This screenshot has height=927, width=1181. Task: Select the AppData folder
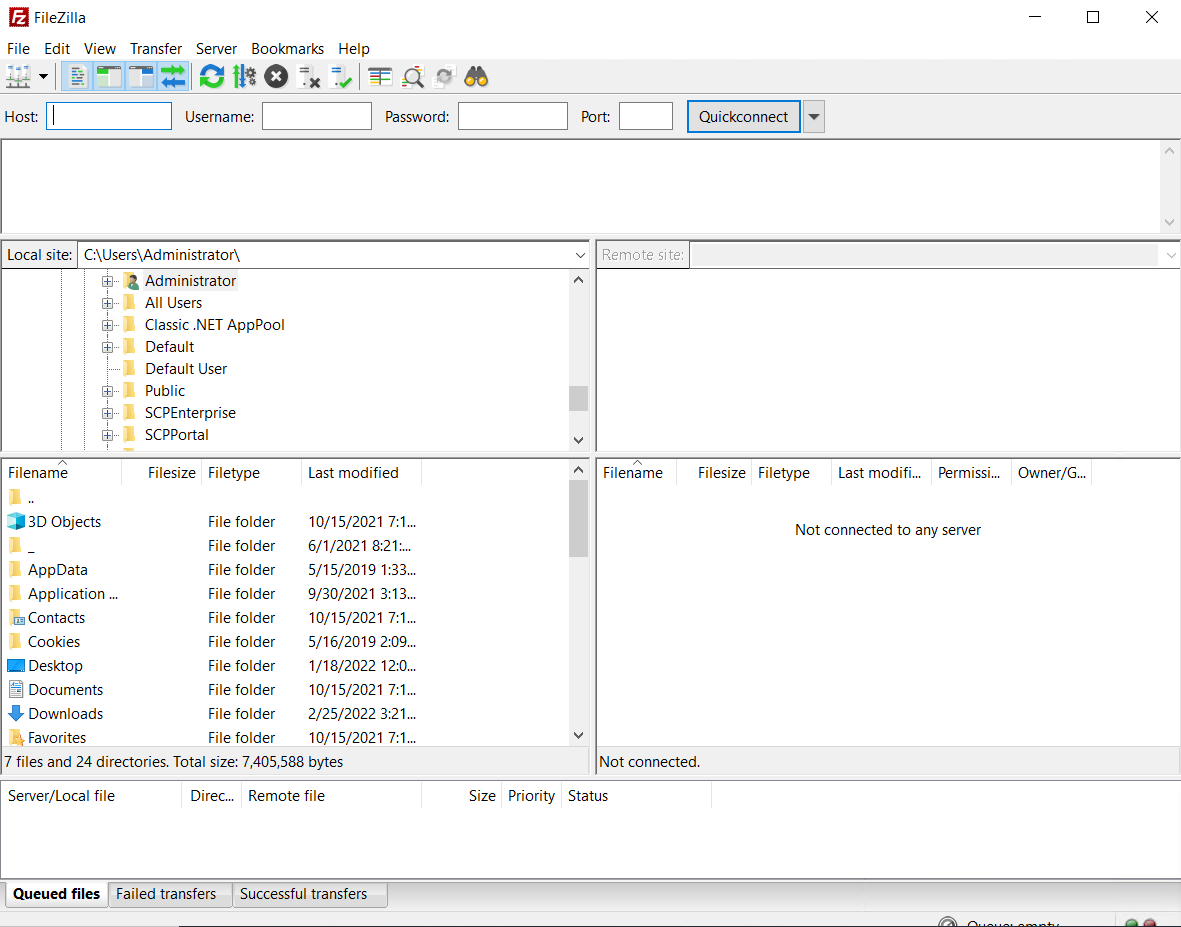click(57, 570)
